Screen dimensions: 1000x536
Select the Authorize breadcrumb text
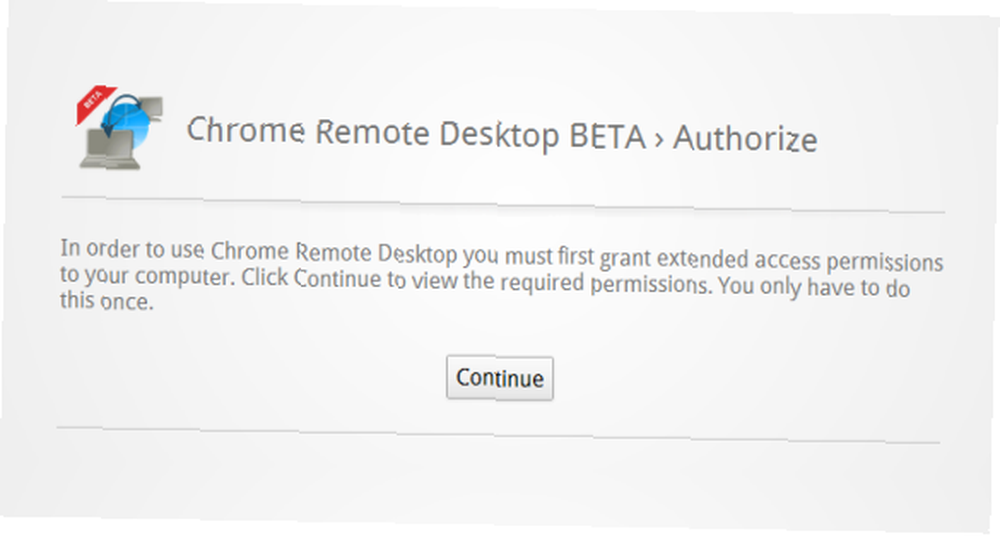point(745,138)
